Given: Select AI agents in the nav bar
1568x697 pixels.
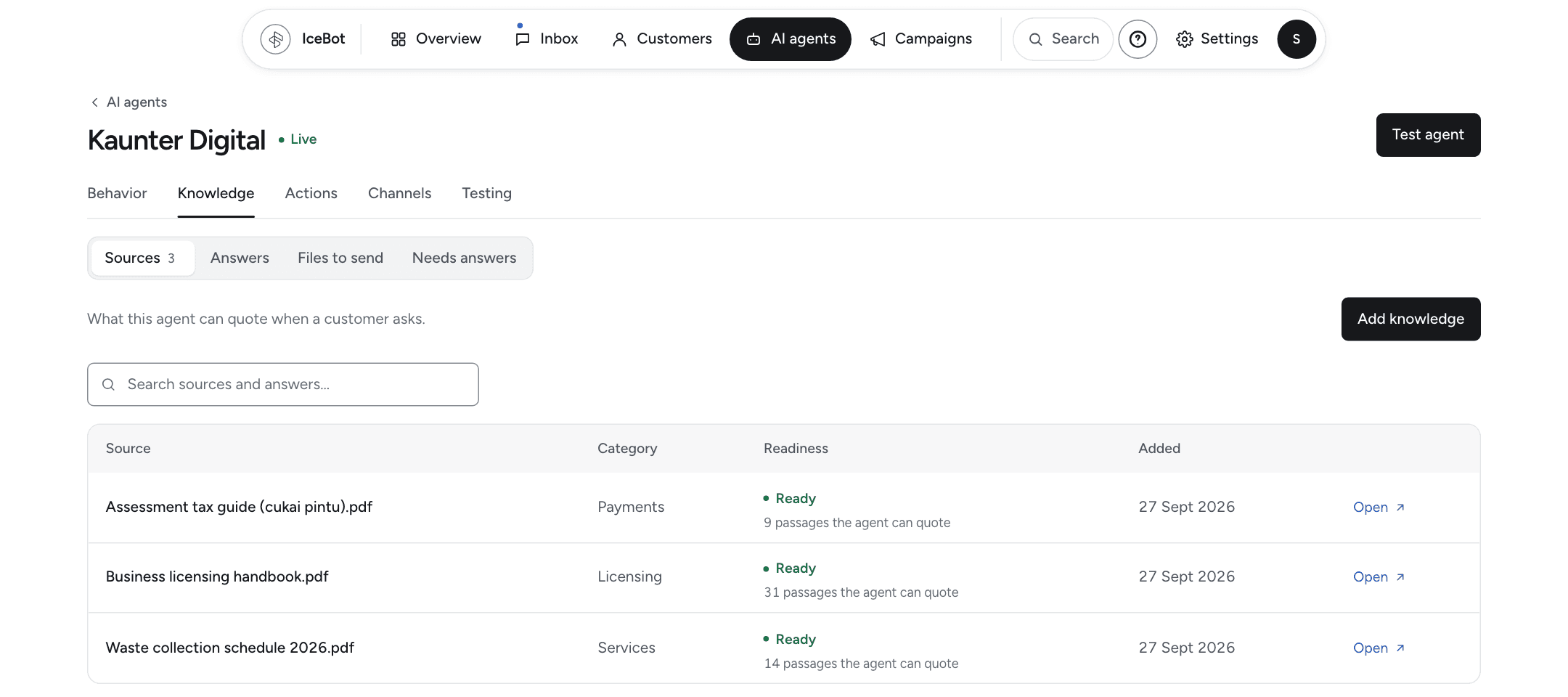Looking at the screenshot, I should point(791,39).
